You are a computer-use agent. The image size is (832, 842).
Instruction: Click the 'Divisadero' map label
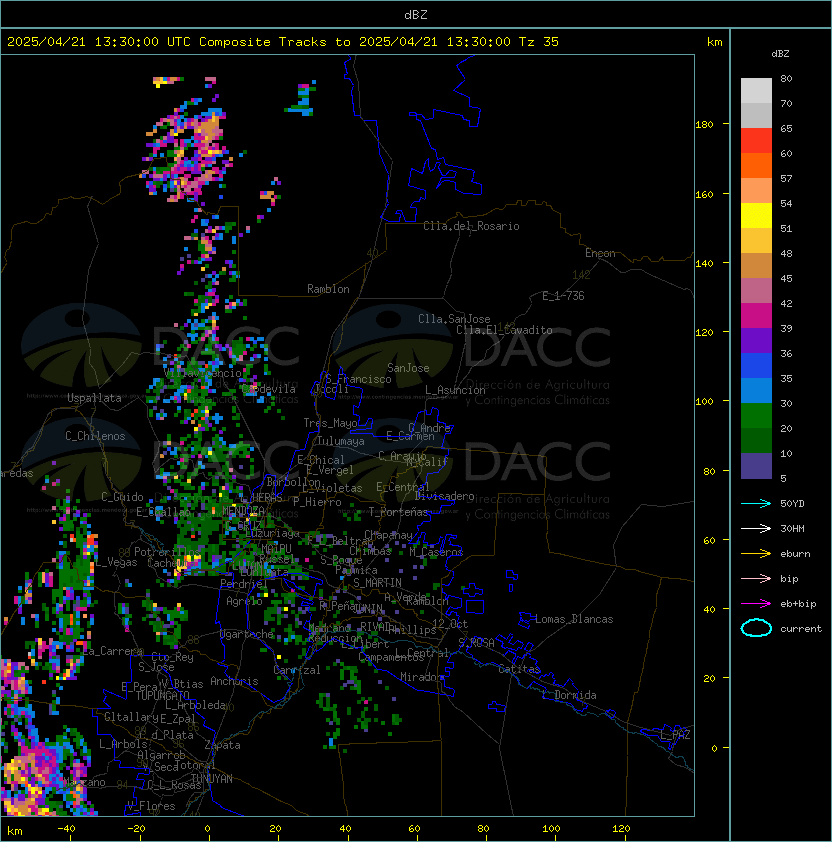pos(444,496)
